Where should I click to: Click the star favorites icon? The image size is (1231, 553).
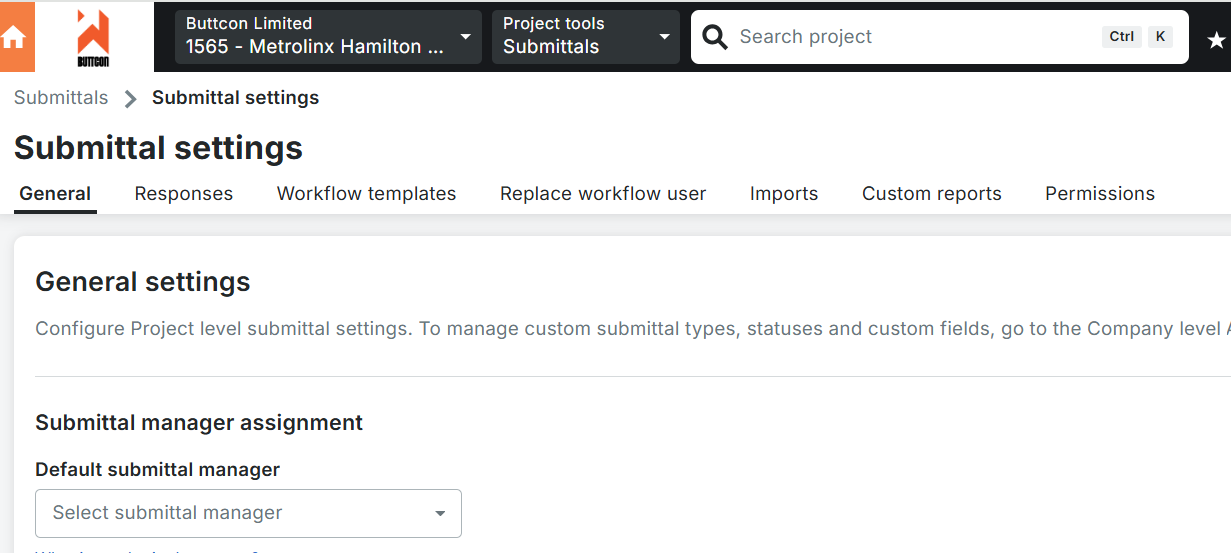pyautogui.click(x=1216, y=39)
